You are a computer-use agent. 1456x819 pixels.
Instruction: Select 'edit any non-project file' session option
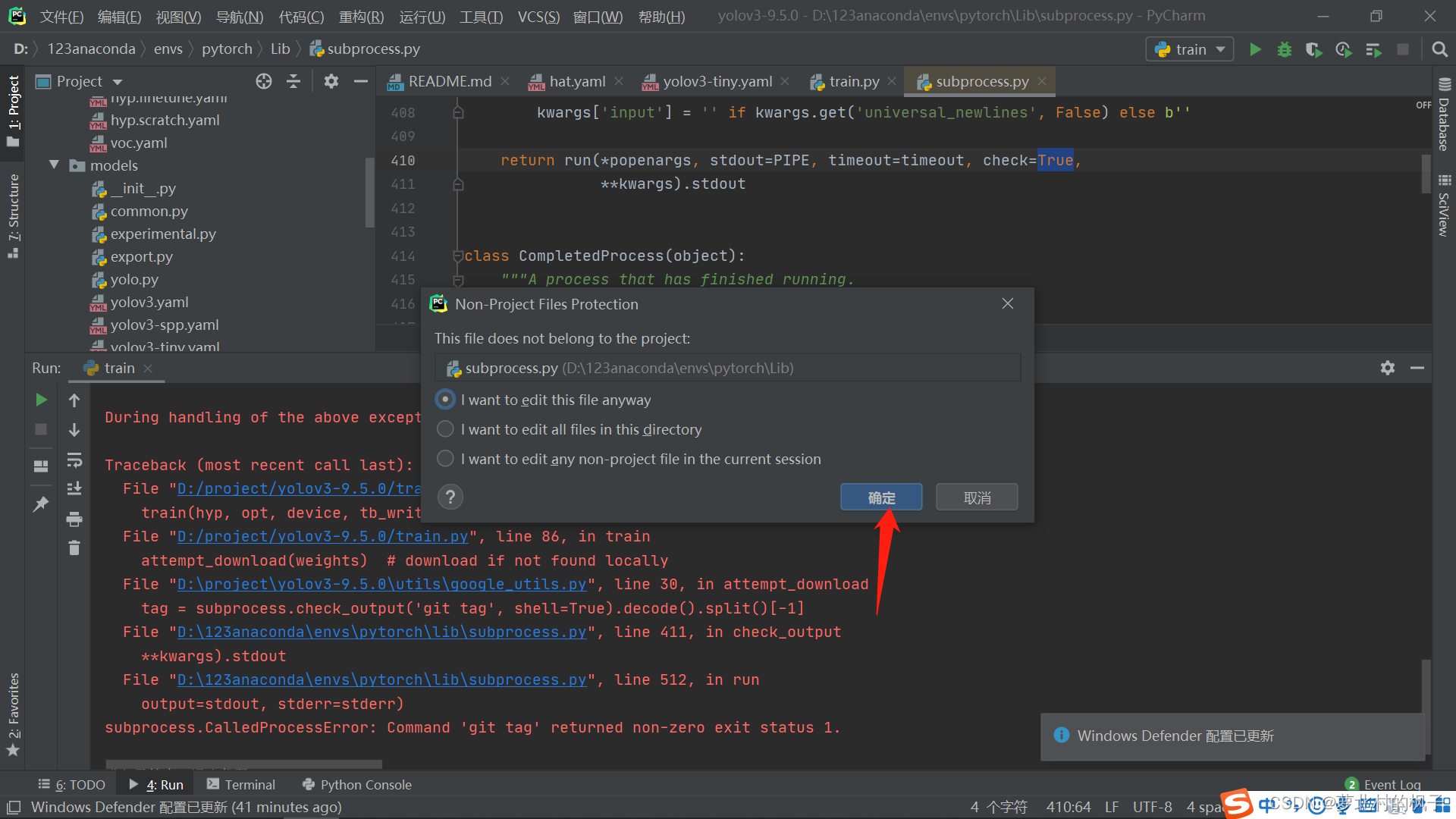click(x=445, y=459)
